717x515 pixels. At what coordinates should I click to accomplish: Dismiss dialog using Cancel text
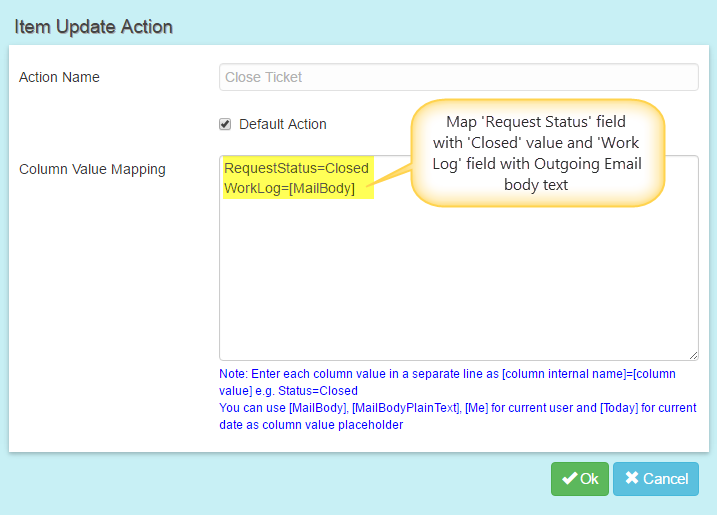pos(665,478)
